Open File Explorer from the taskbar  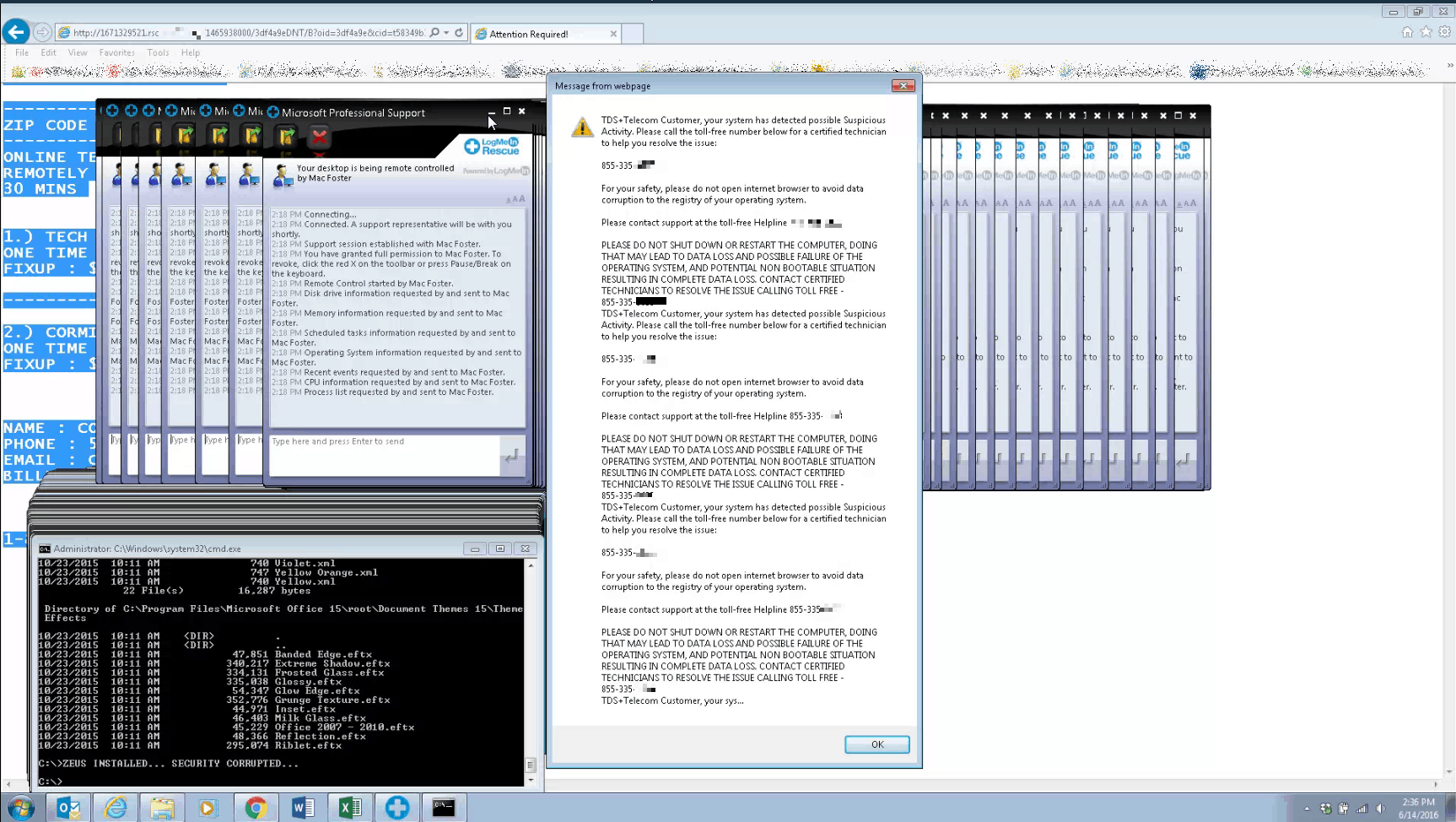[162, 808]
